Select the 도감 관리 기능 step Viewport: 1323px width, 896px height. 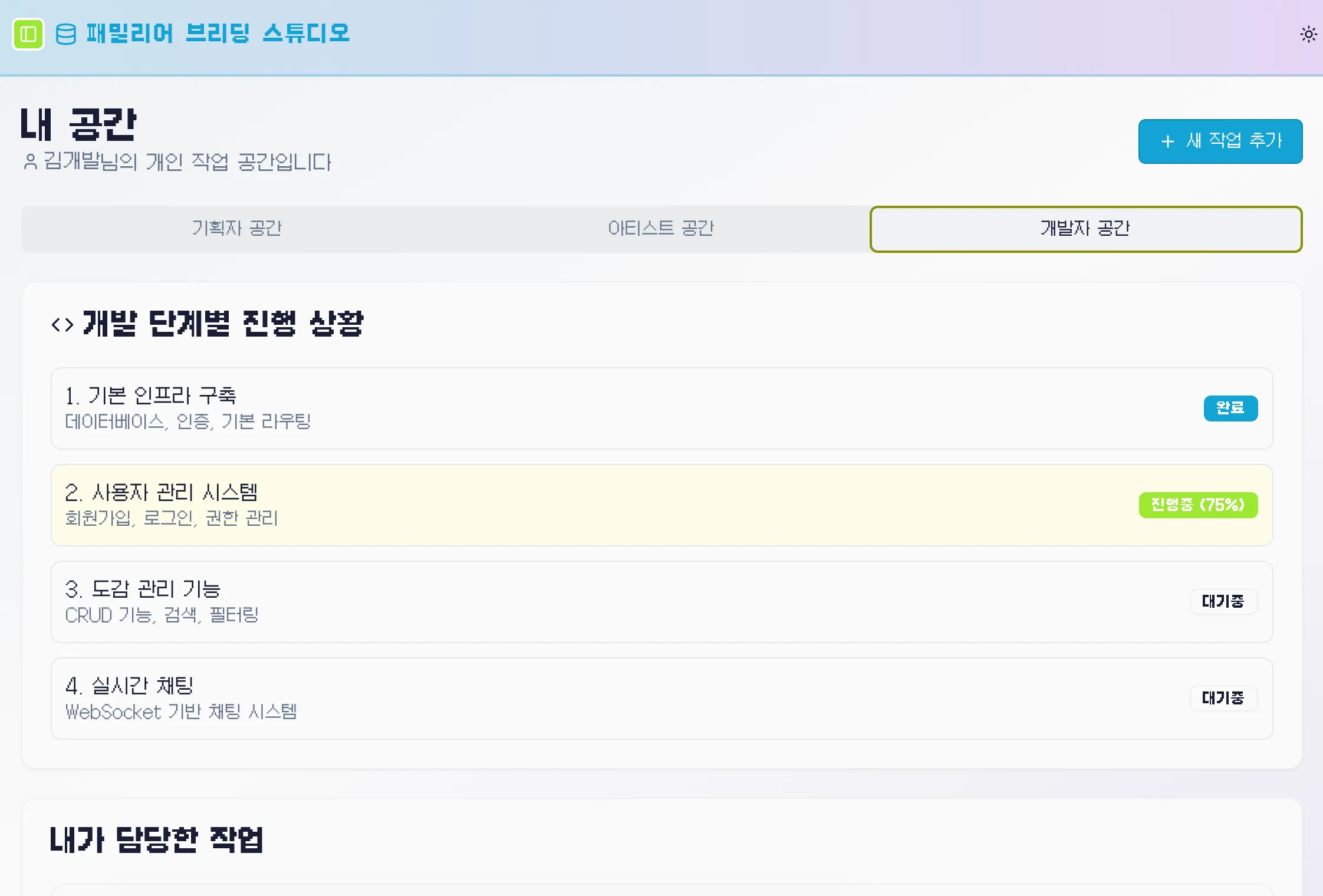(661, 602)
